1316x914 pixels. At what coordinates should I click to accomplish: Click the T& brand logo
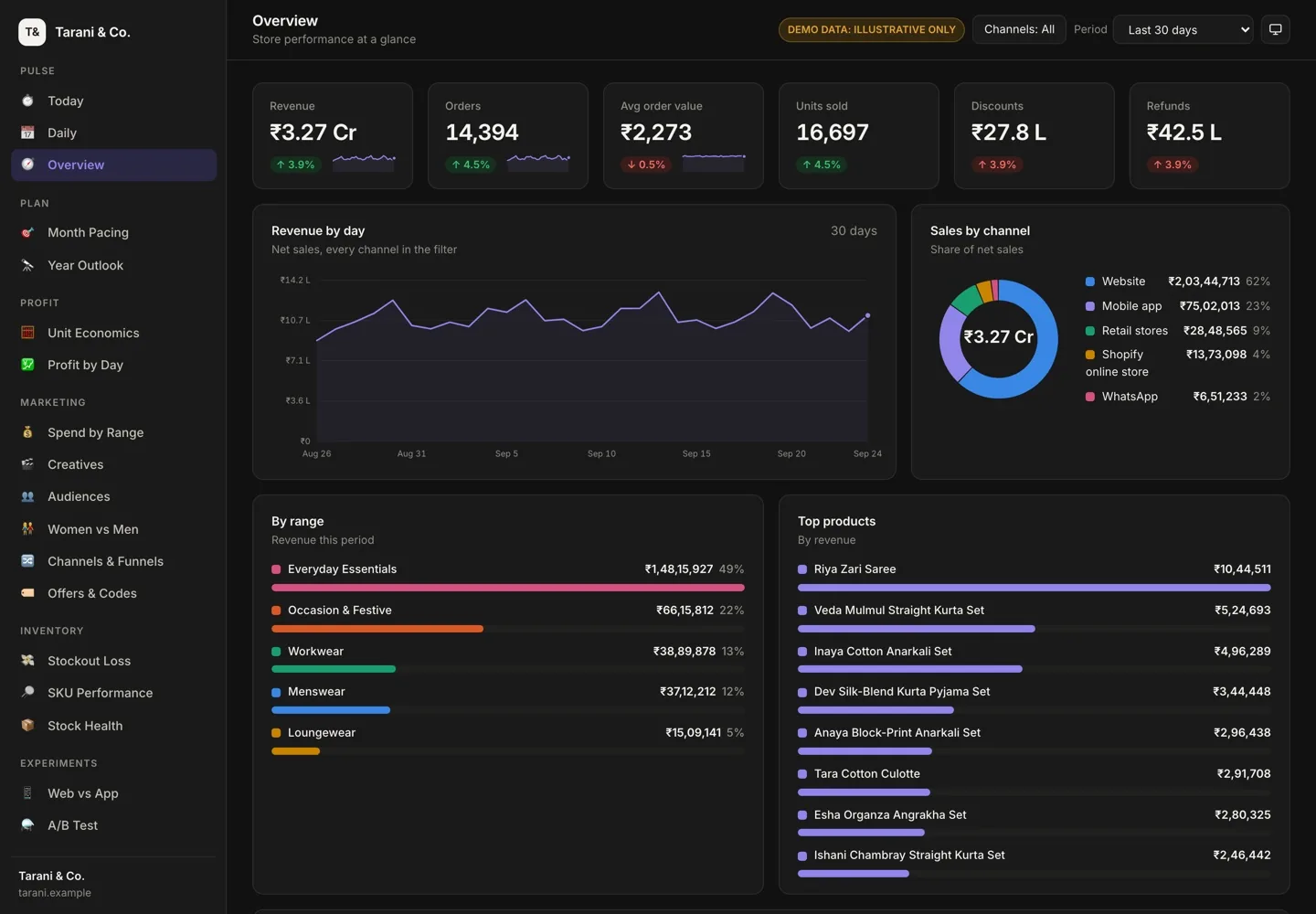pyautogui.click(x=32, y=32)
